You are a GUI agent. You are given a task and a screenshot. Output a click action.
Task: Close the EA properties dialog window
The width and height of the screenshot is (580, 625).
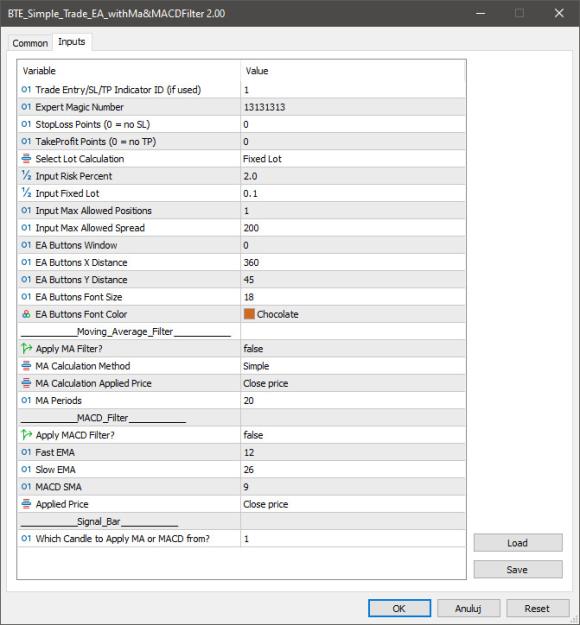pyautogui.click(x=559, y=13)
